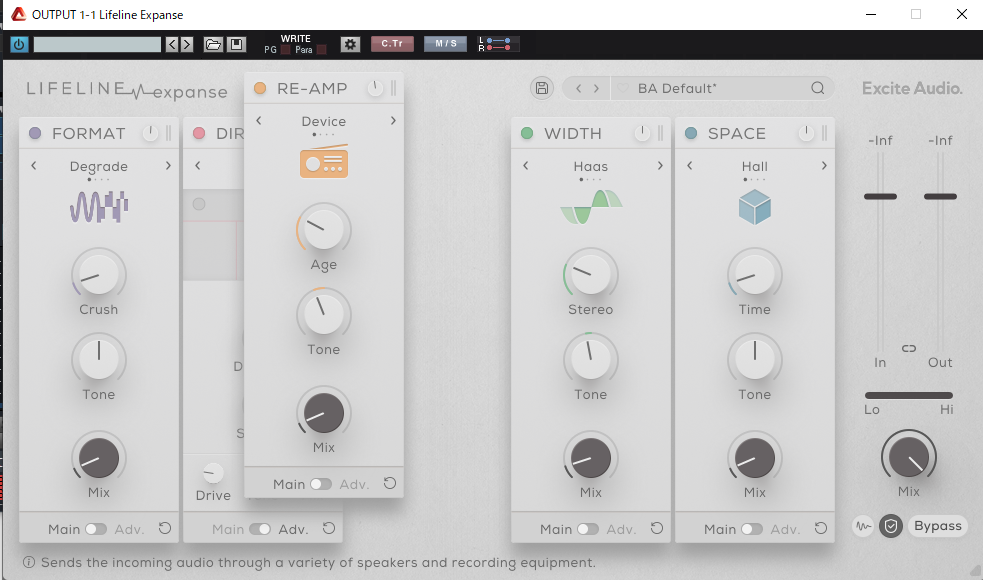Click the host preset name field
The image size is (983, 580).
tap(97, 45)
